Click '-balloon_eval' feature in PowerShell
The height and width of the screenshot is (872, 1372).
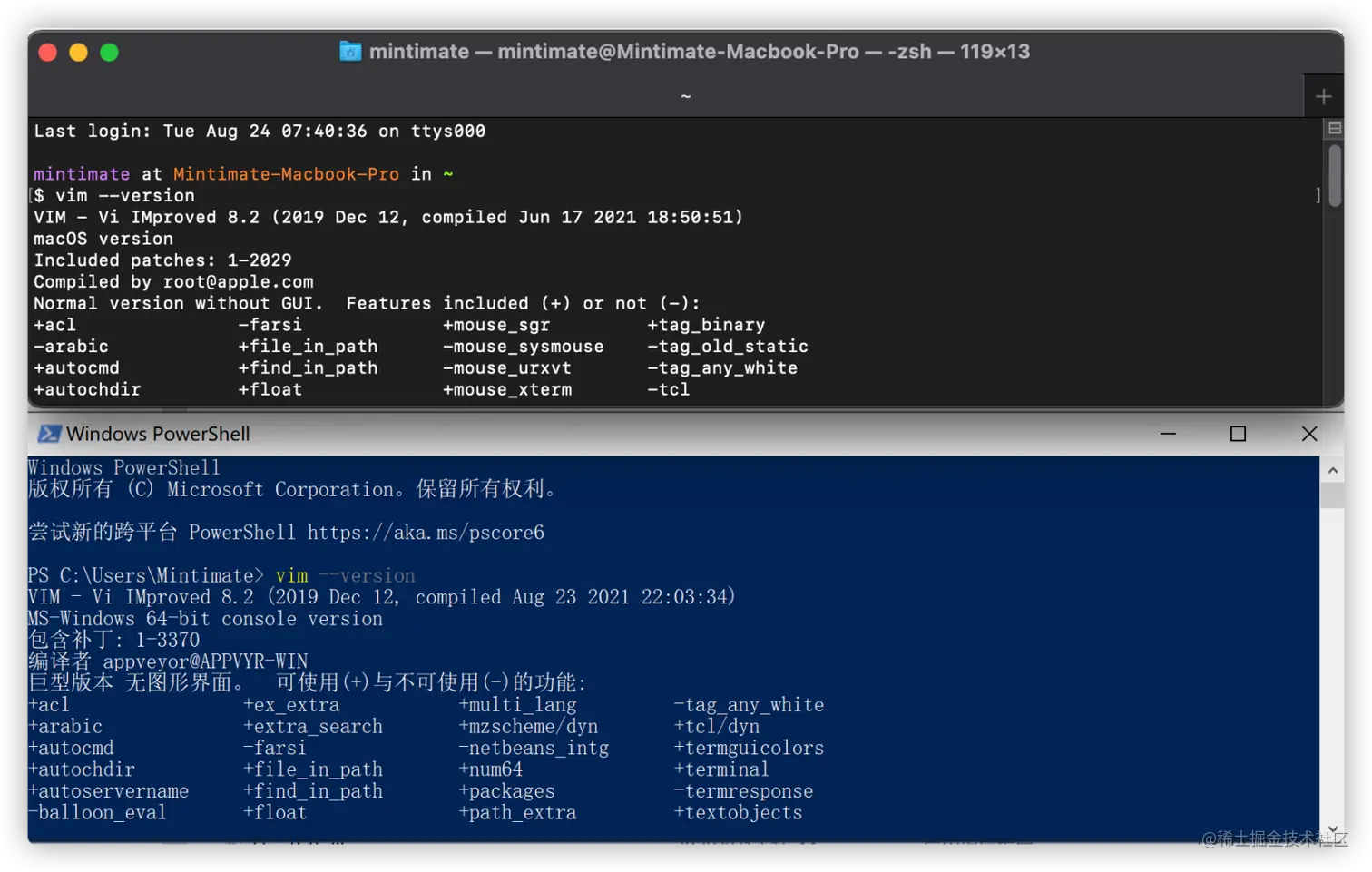(x=97, y=813)
